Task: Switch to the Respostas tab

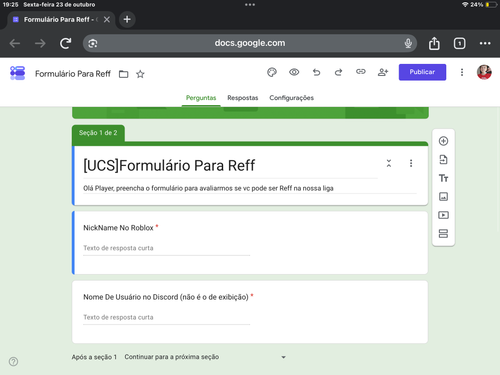Action: click(243, 98)
